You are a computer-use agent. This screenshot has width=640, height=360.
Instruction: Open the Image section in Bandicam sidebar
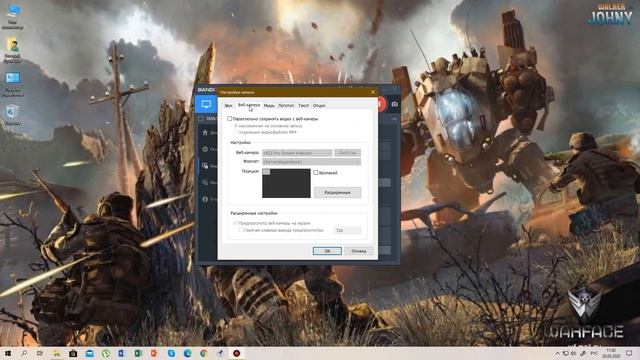[x=205, y=182]
